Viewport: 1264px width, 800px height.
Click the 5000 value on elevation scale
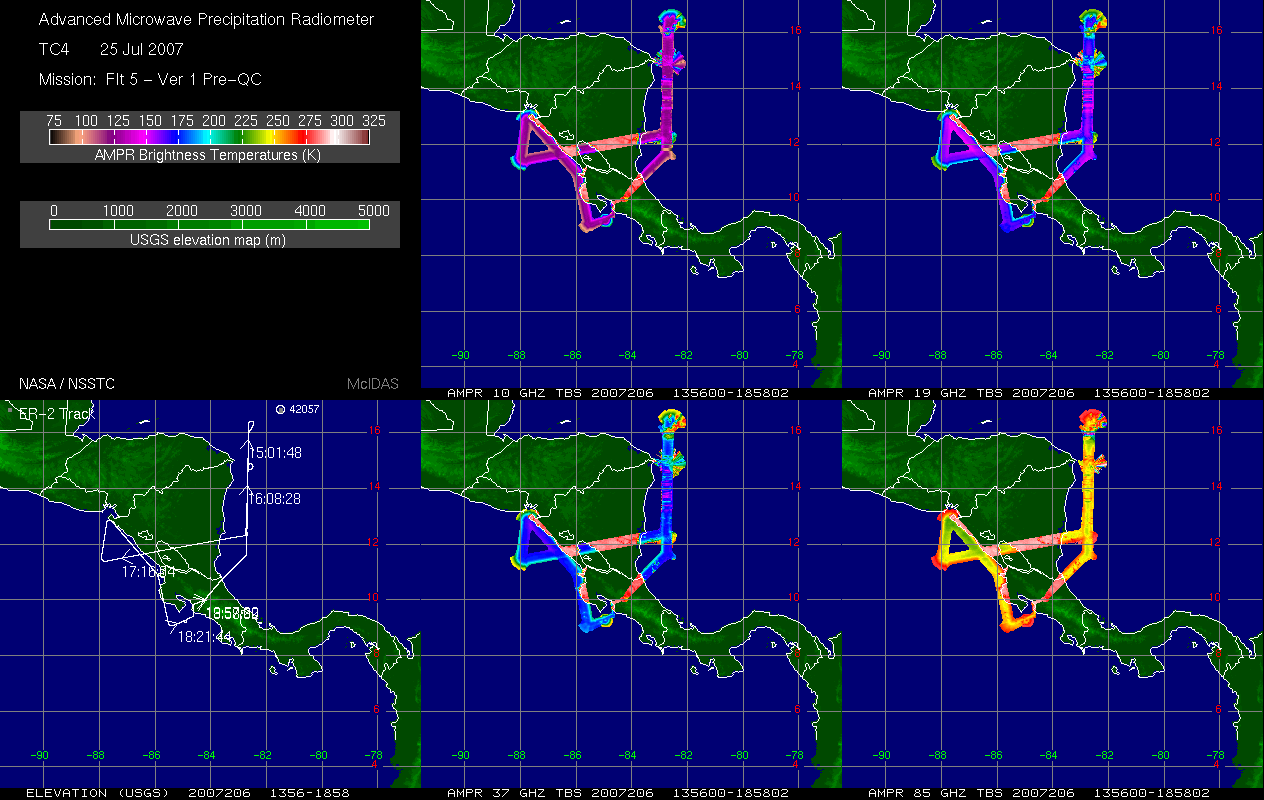click(x=373, y=210)
